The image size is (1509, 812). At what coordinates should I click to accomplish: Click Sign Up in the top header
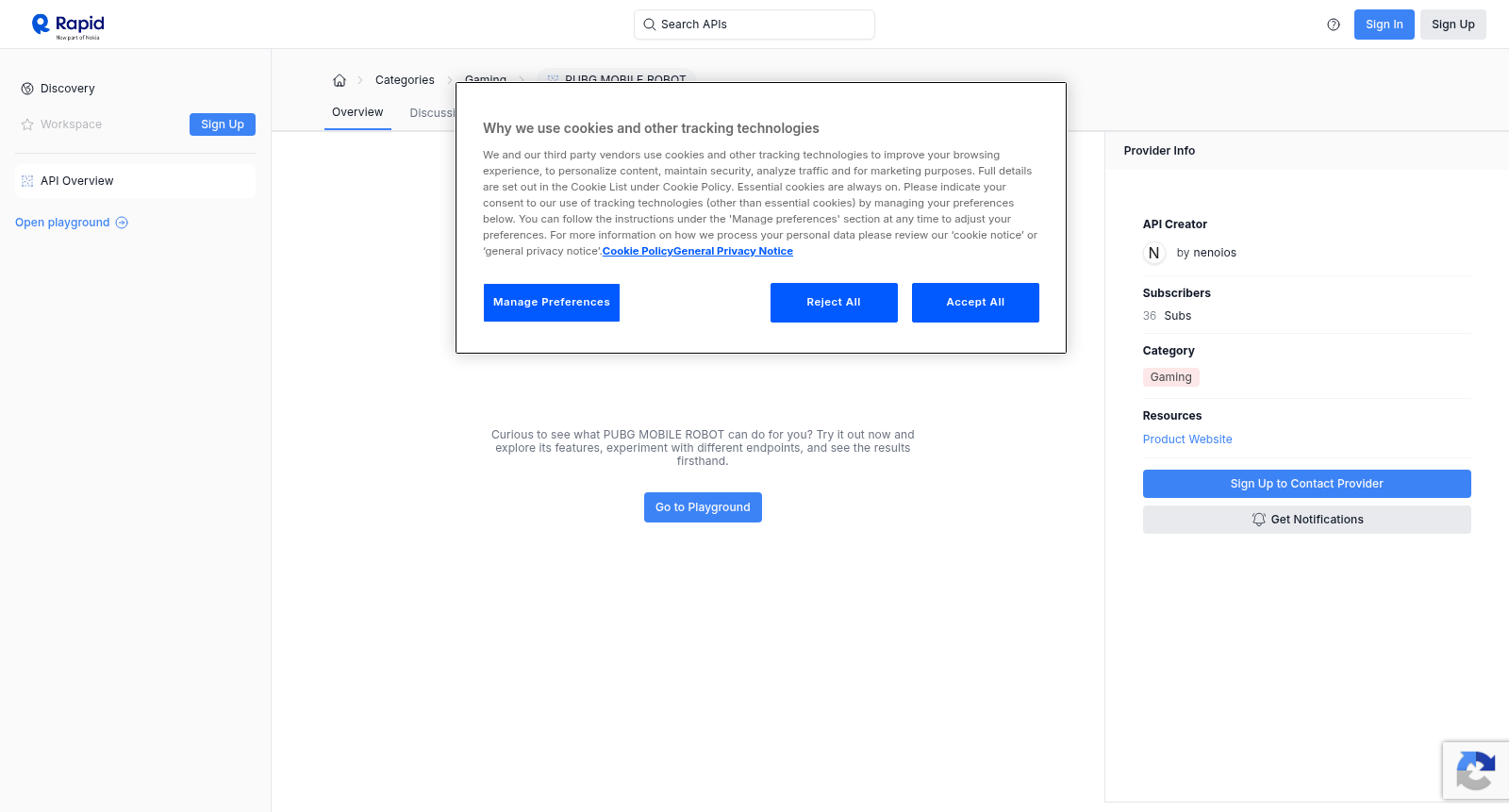(x=1452, y=25)
